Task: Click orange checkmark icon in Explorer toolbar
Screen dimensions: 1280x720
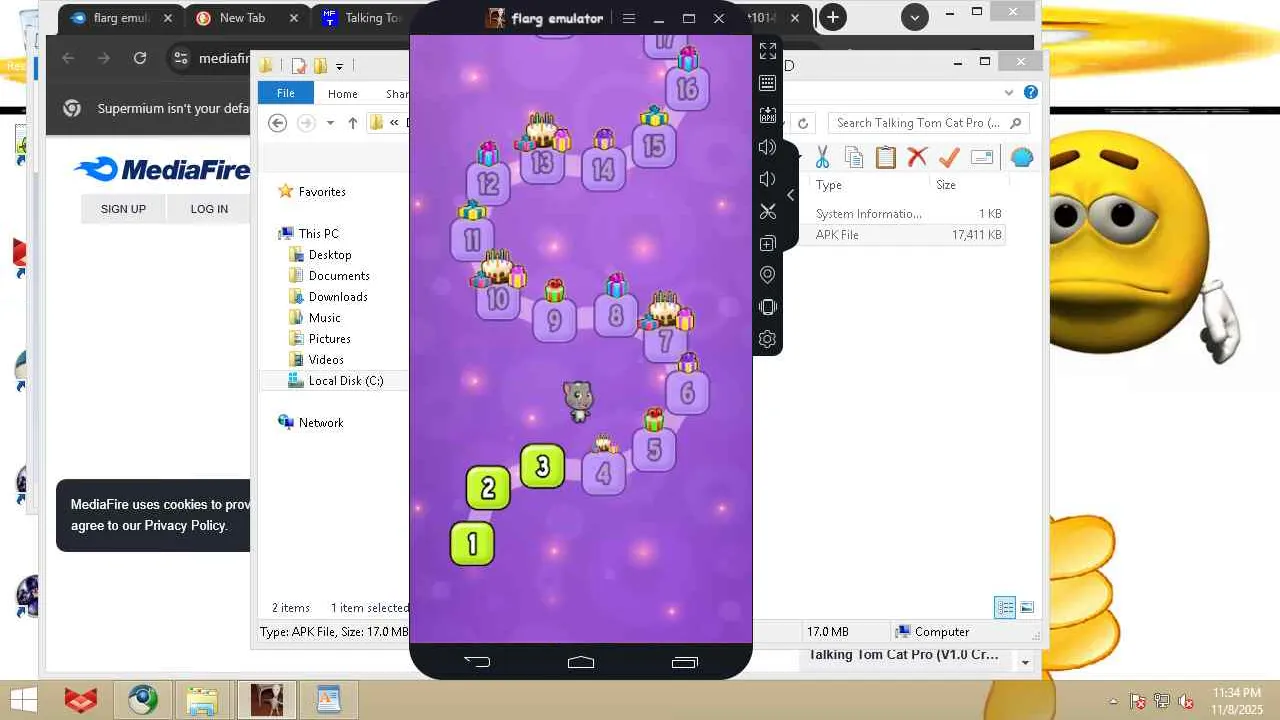Action: [949, 157]
